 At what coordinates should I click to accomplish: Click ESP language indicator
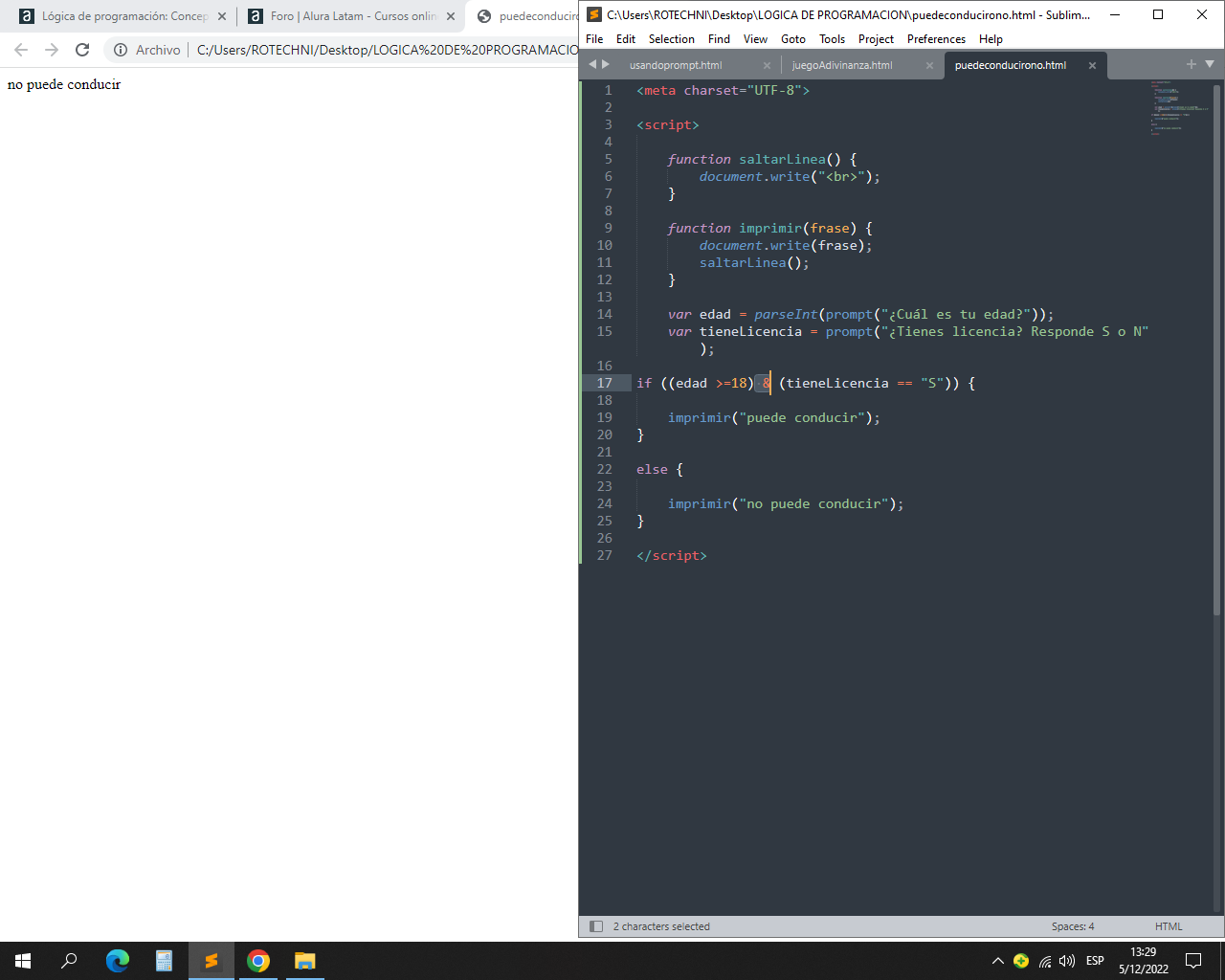[x=1095, y=961]
